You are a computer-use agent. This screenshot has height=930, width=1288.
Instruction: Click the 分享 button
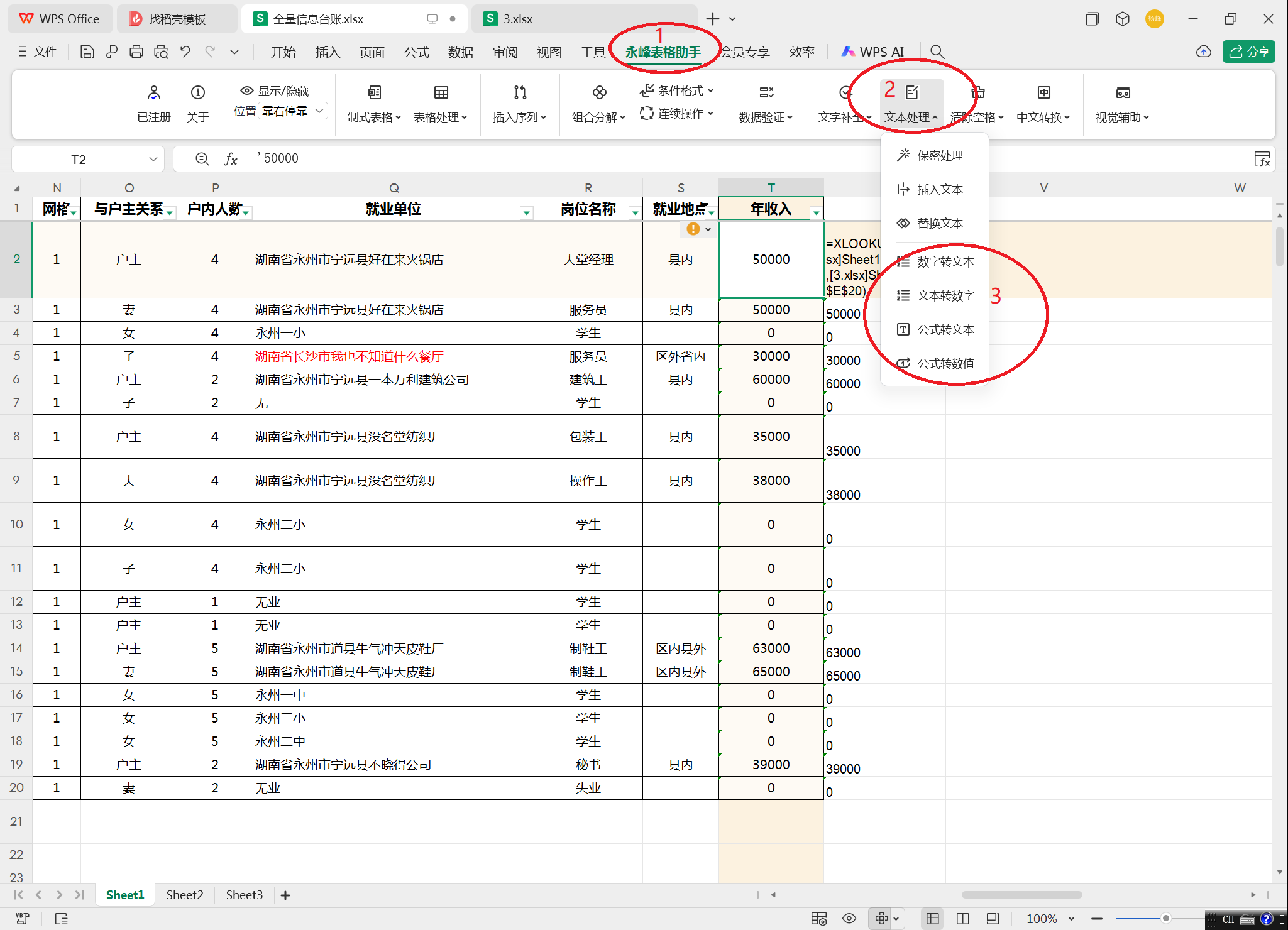pos(1248,51)
